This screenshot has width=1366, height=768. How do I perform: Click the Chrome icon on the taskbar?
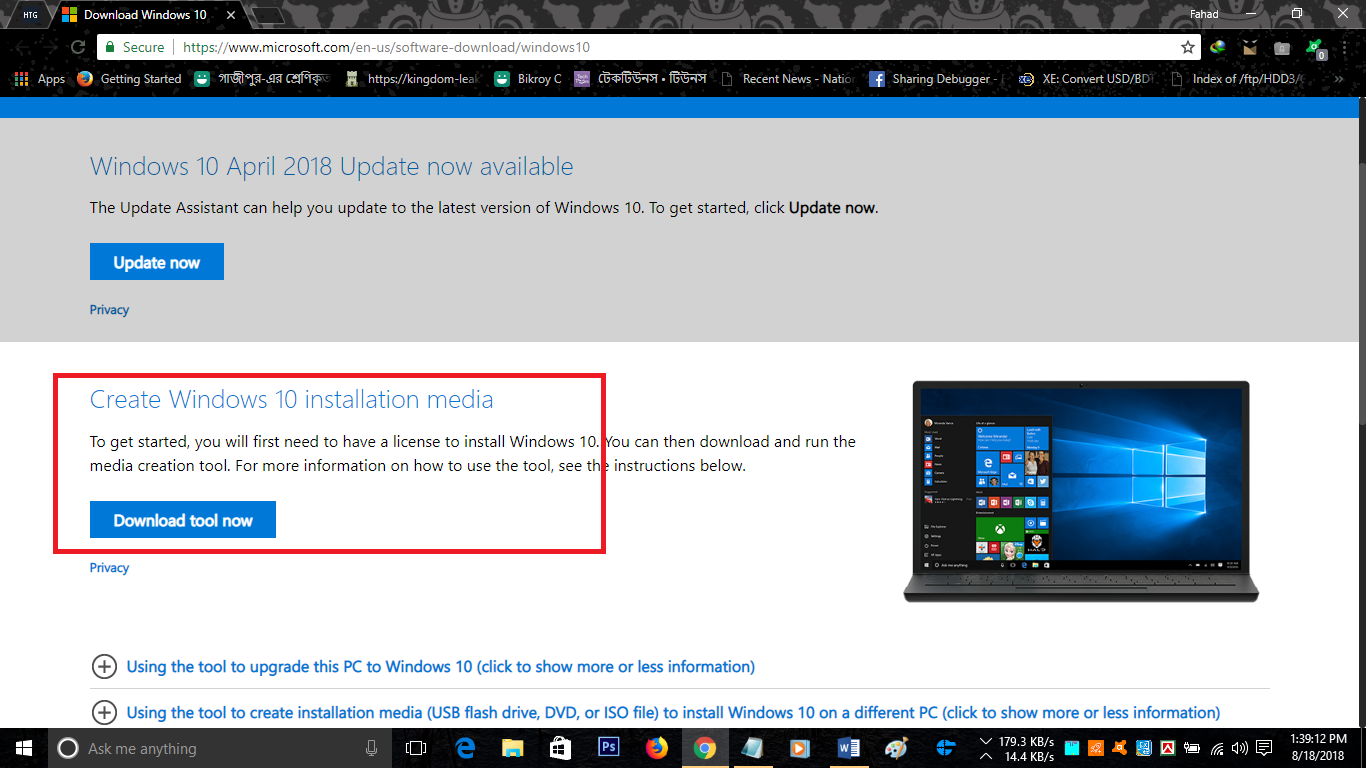click(705, 748)
